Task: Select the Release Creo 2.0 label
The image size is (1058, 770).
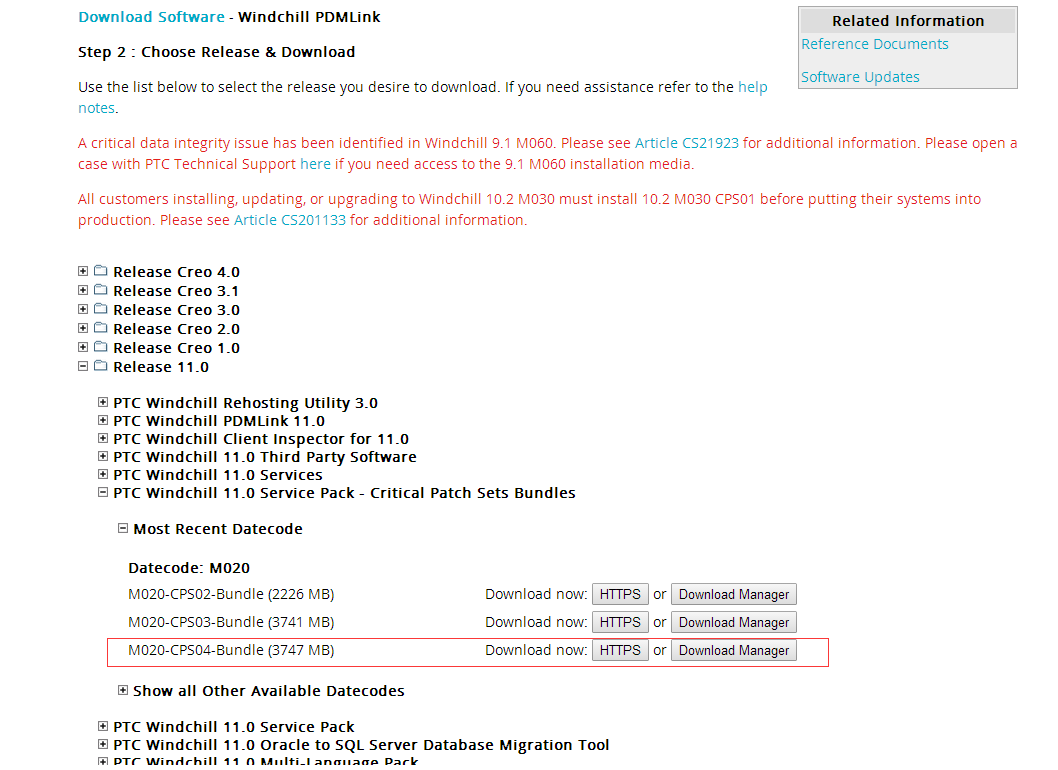Action: click(177, 329)
